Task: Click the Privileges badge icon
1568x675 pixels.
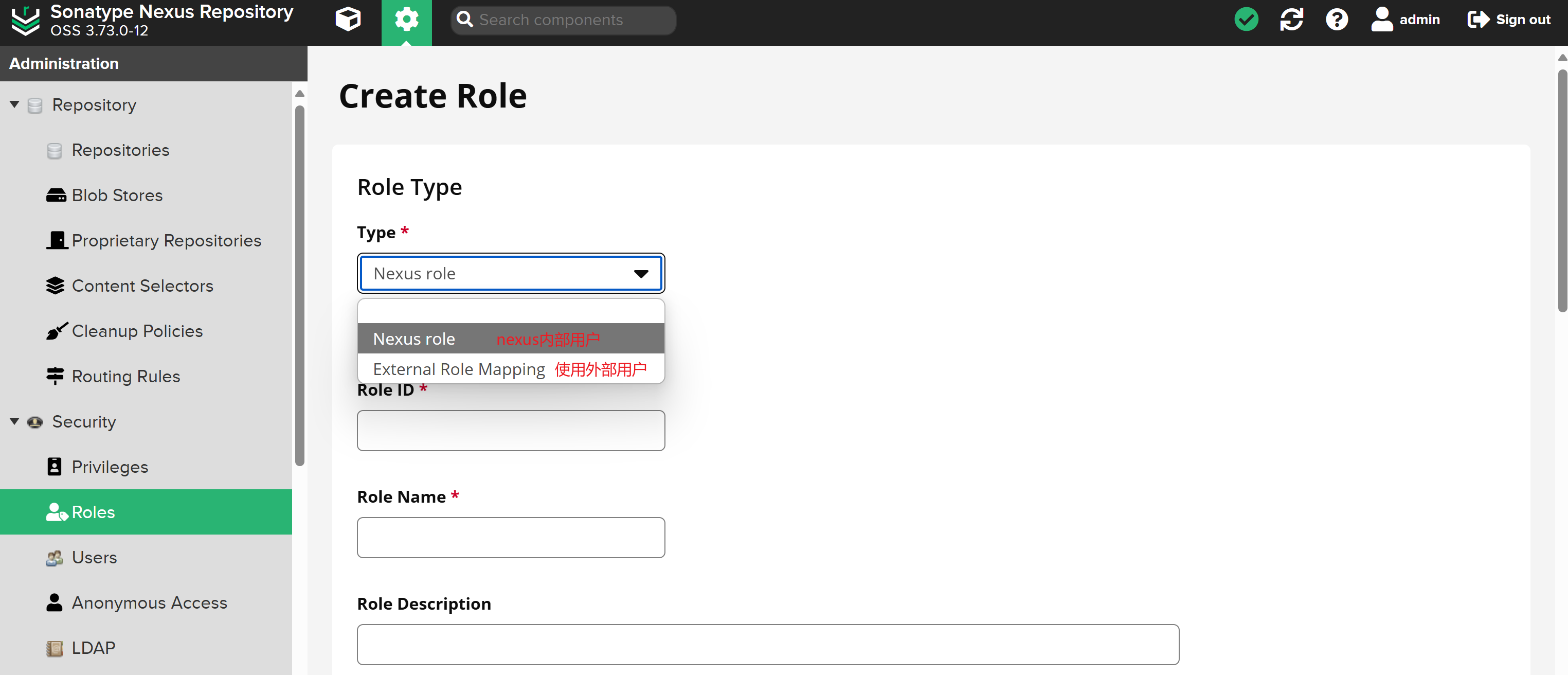Action: [x=55, y=467]
